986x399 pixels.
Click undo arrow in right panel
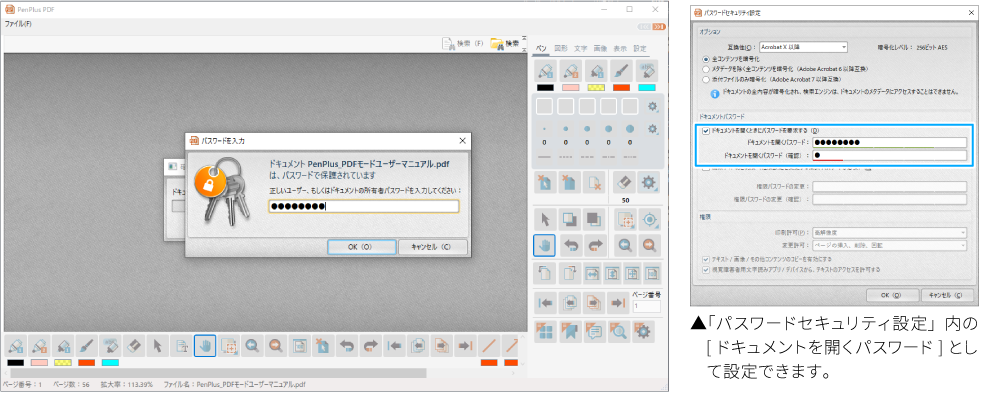571,245
